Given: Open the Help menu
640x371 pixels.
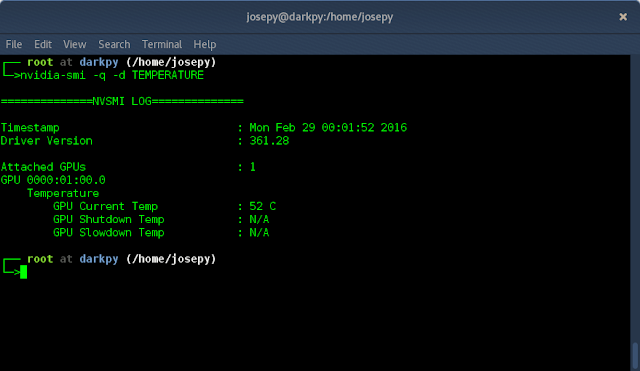Looking at the screenshot, I should (205, 44).
